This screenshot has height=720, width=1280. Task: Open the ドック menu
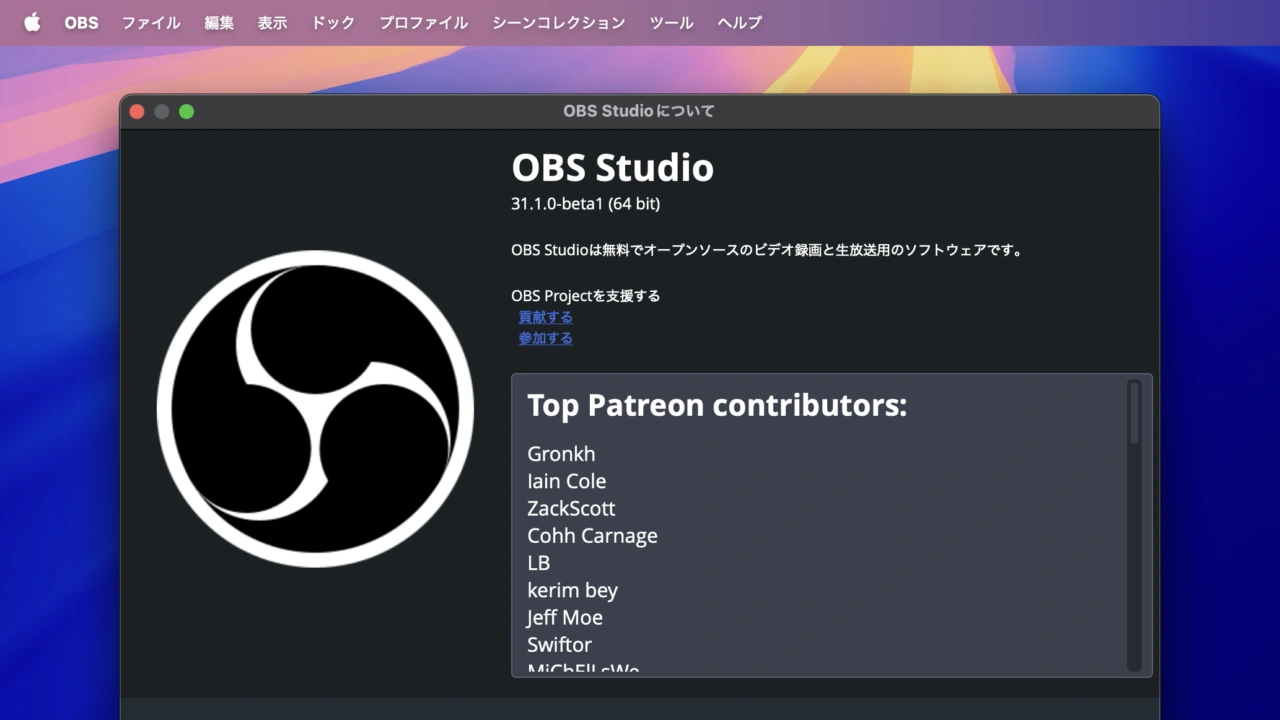[x=333, y=22]
